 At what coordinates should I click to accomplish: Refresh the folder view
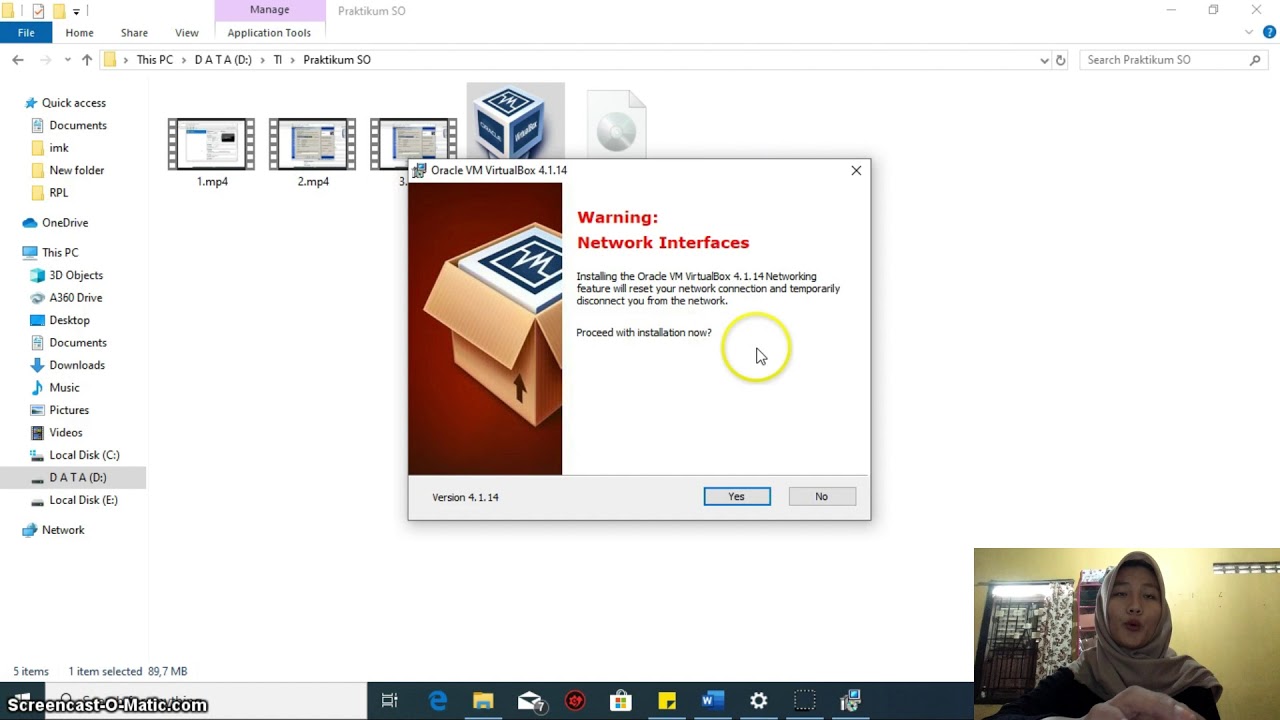click(1061, 60)
